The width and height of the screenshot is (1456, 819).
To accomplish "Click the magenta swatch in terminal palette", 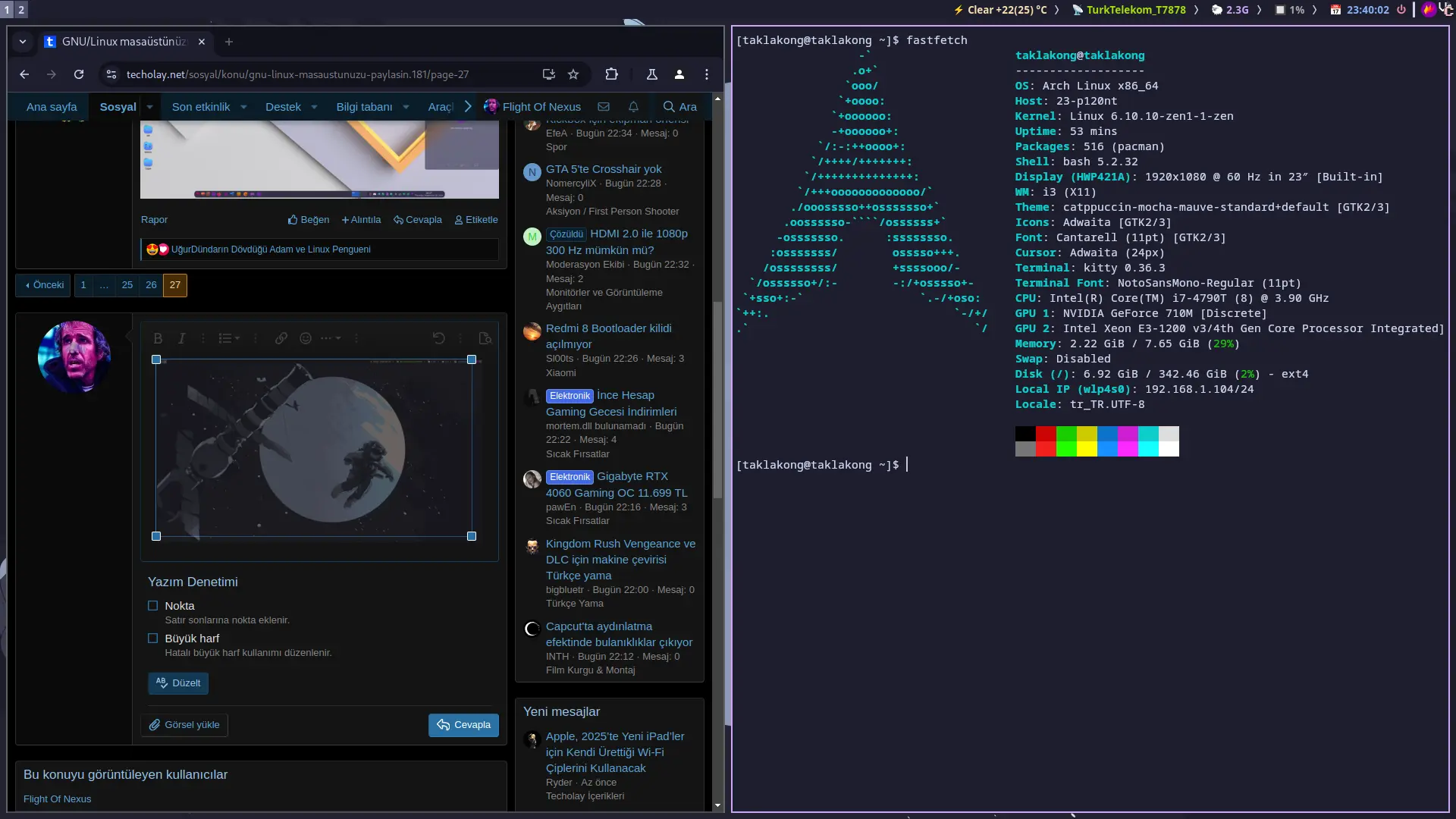I will 1128,434.
